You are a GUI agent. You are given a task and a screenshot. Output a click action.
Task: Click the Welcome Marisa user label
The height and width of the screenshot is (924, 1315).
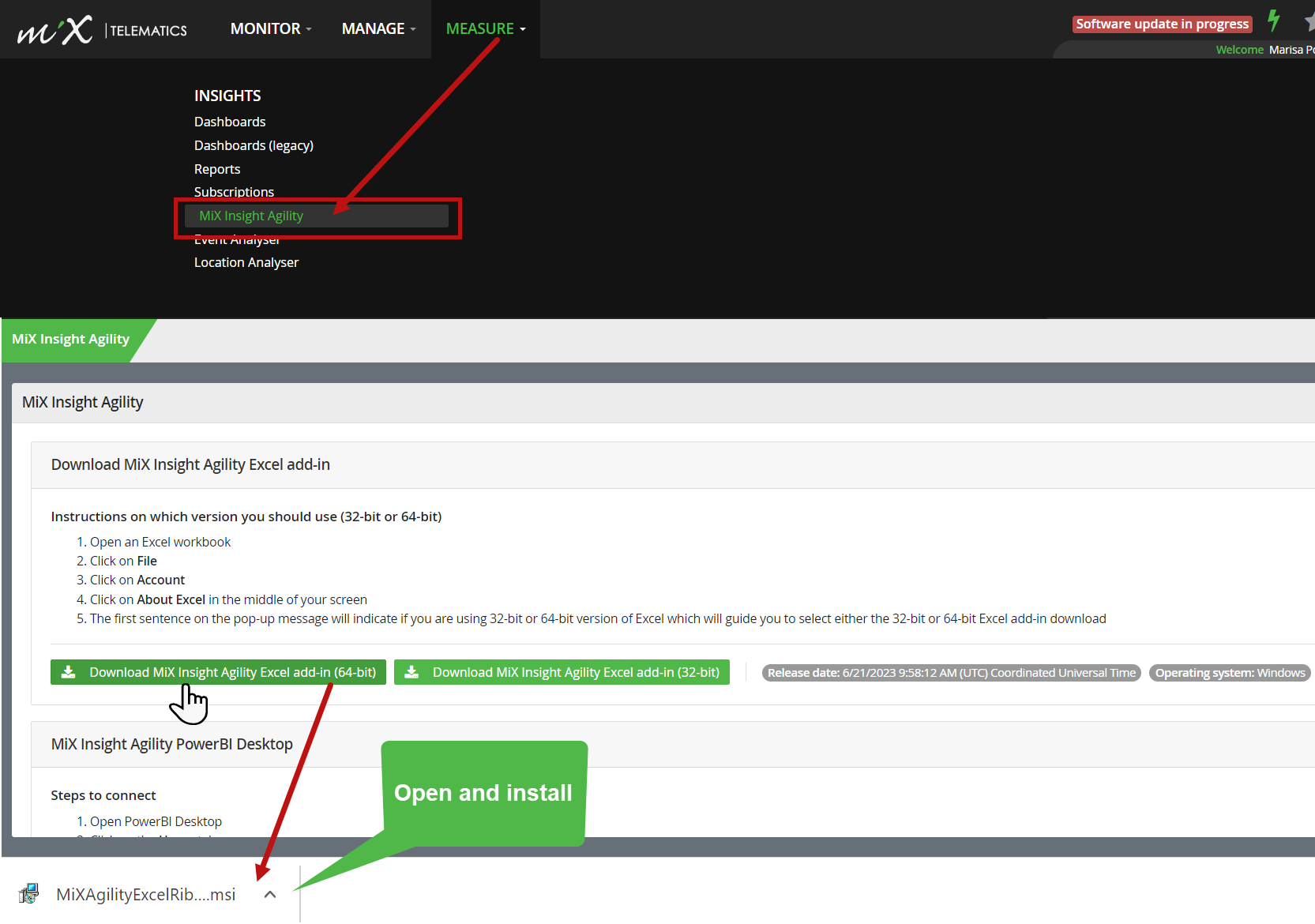pos(1265,50)
